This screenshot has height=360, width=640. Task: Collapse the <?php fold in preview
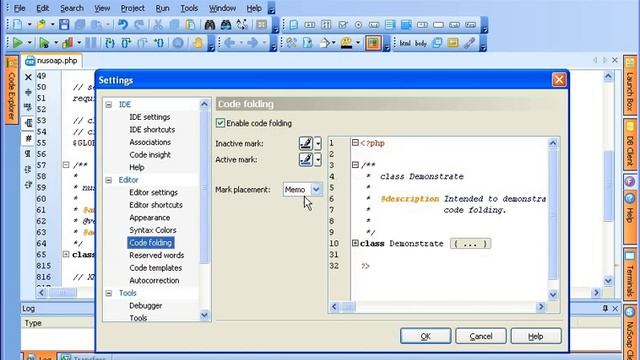click(x=355, y=142)
